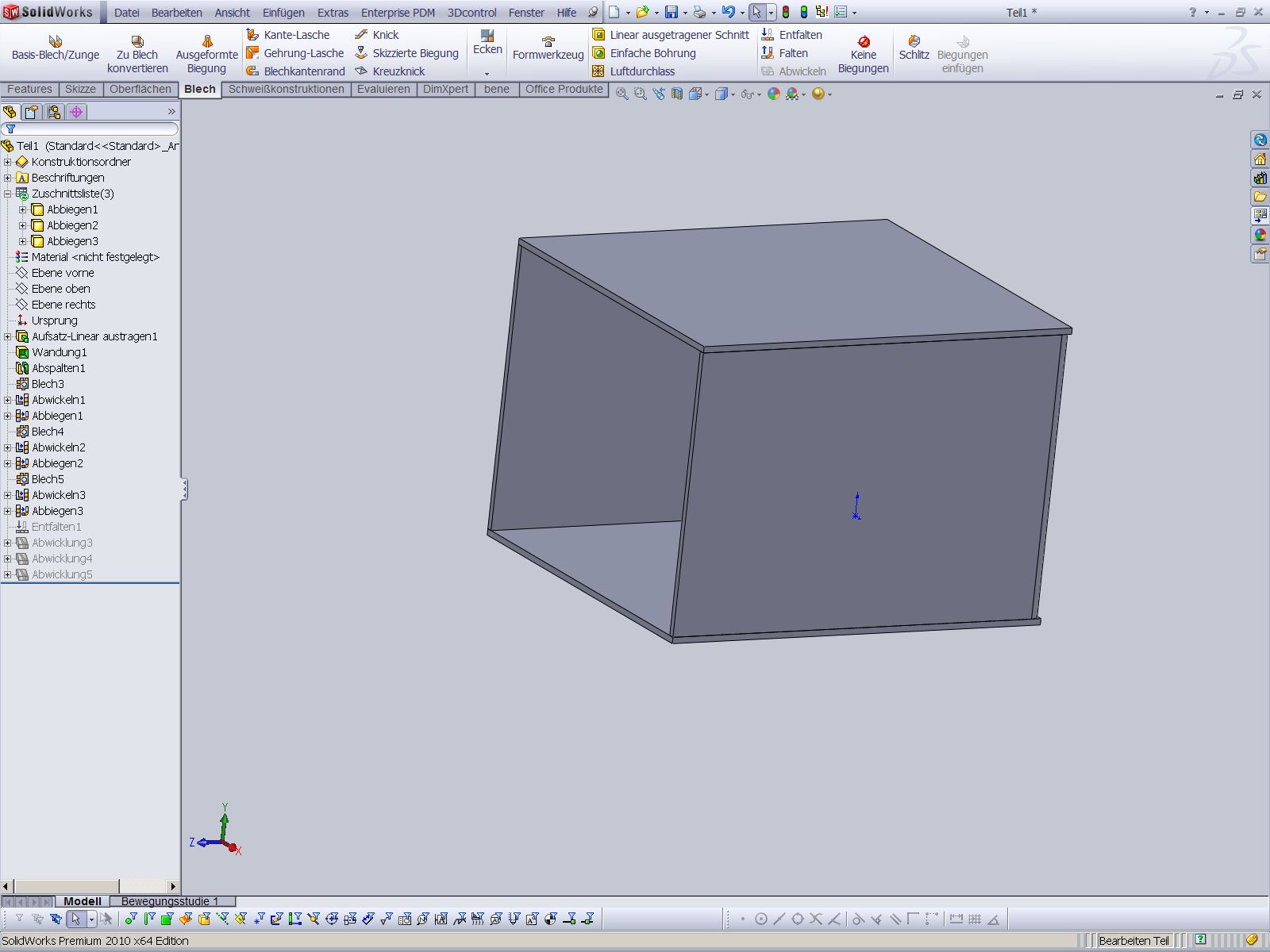Collapse the Zuschnittsliste(3) folder
This screenshot has width=1270, height=952.
[8, 194]
